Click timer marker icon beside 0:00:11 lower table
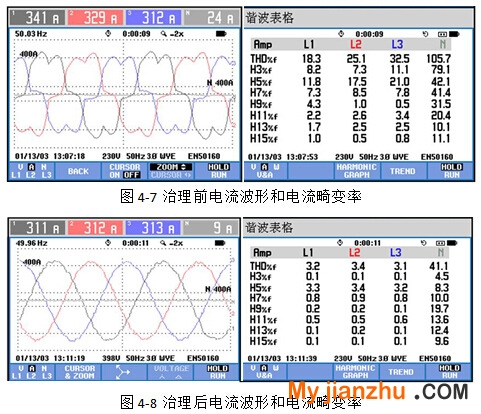Screen dimensions: 481x414 point(340,243)
